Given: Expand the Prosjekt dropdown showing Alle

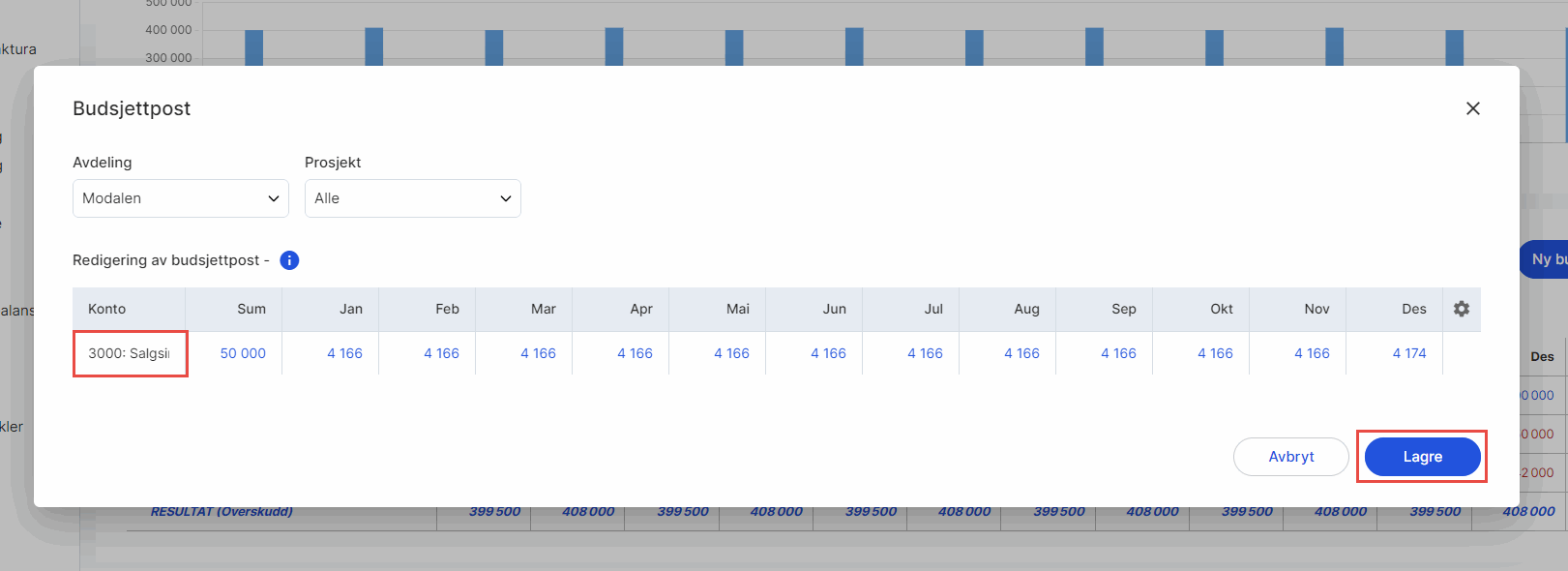Looking at the screenshot, I should [x=413, y=198].
